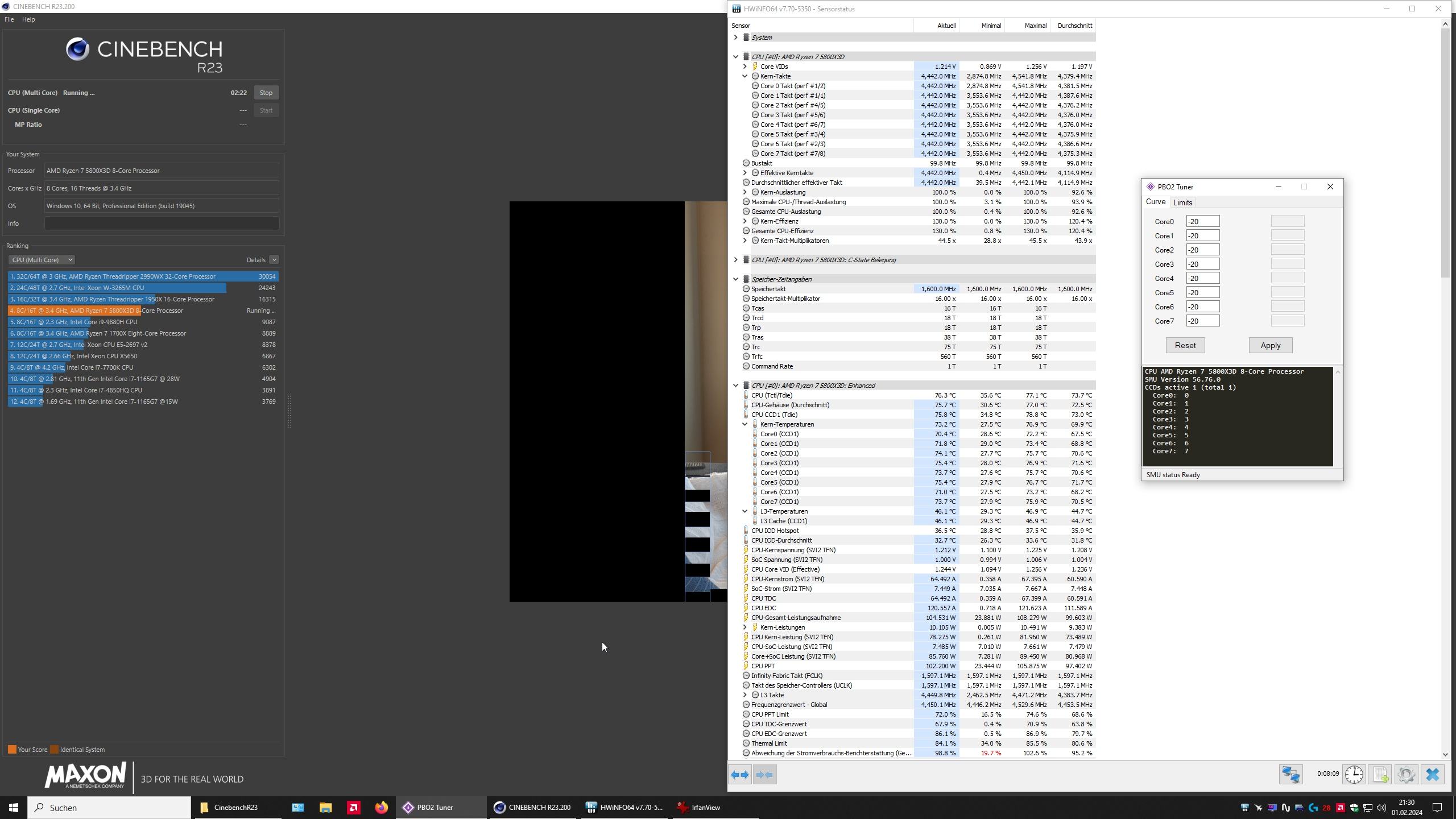Open File Explorer from the taskbar
The image size is (1456, 819).
325,808
